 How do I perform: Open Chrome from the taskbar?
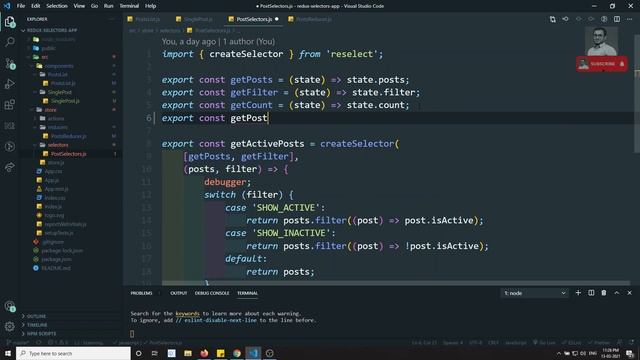pyautogui.click(x=237, y=353)
